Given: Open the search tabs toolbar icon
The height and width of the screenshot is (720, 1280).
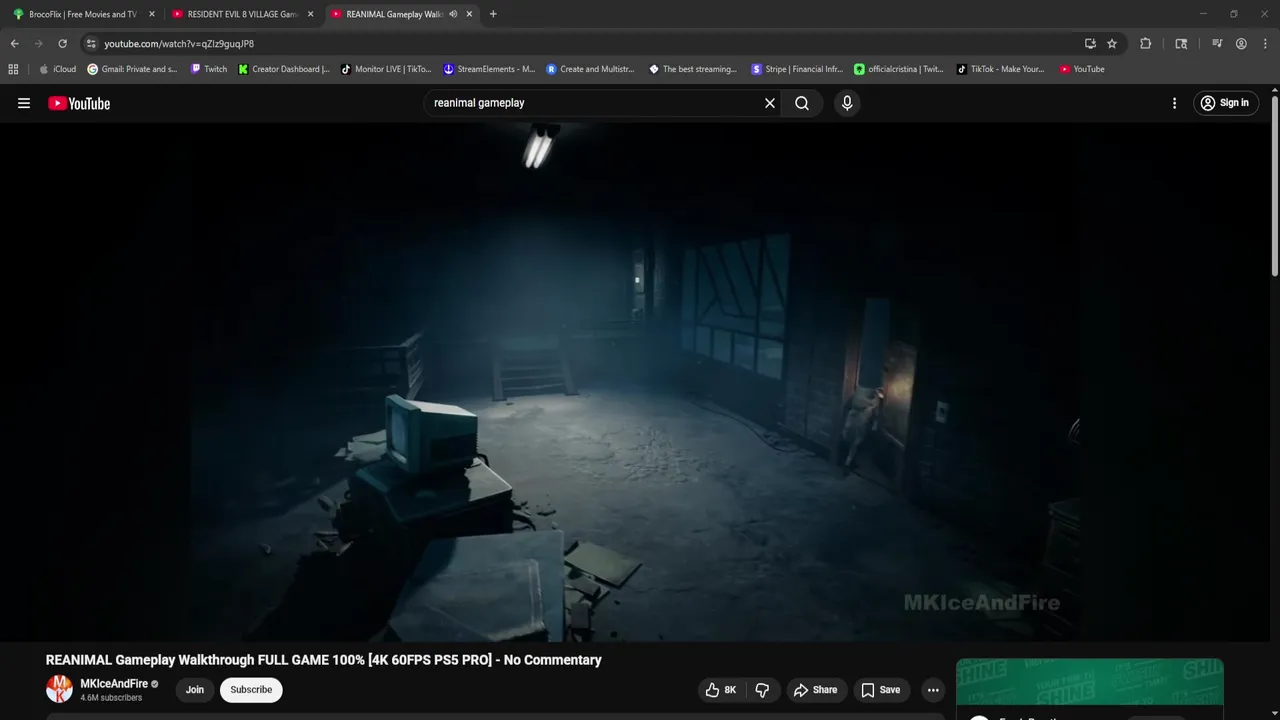Looking at the screenshot, I should (1181, 44).
